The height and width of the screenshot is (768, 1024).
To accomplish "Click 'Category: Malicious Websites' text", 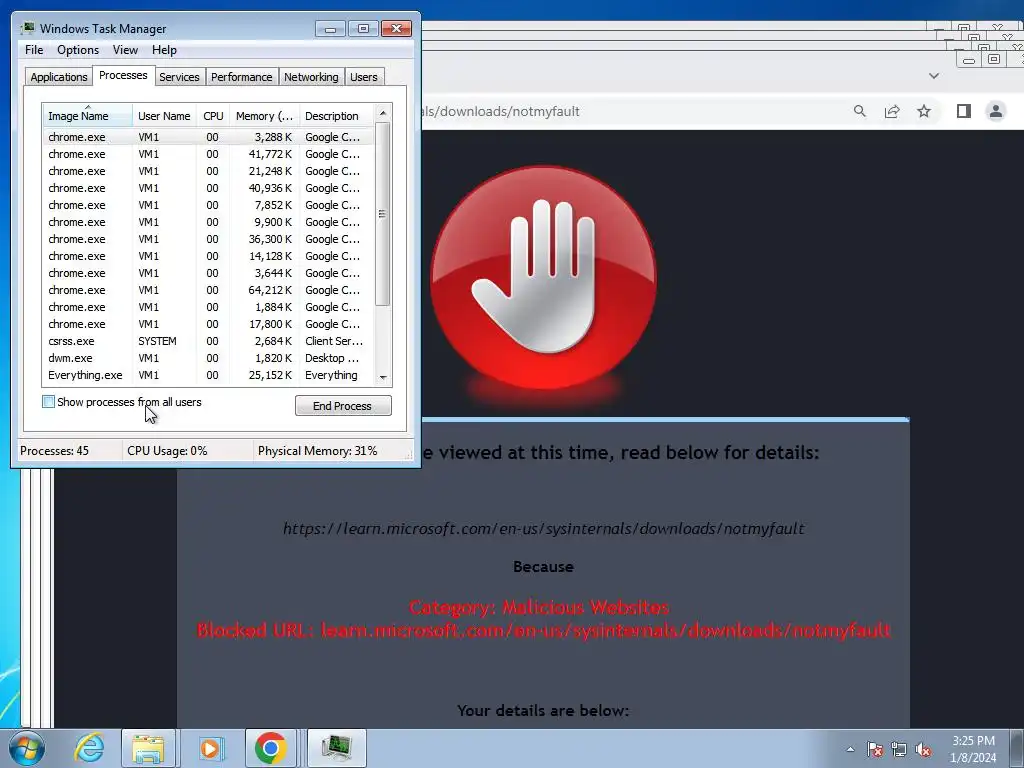I will [x=539, y=607].
